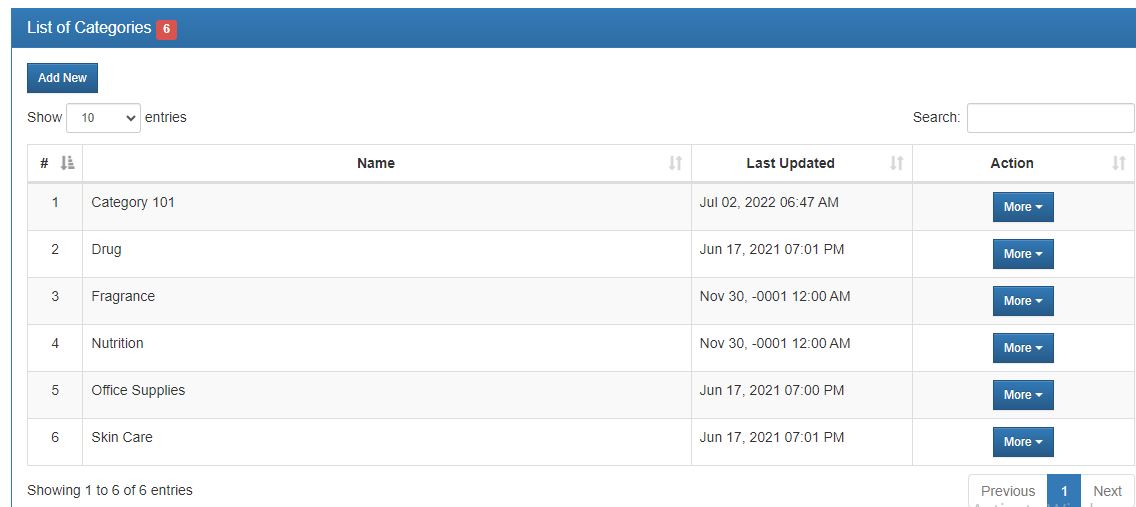Expand More menu for Category 101
Image resolution: width=1136 pixels, height=507 pixels.
tap(1022, 207)
